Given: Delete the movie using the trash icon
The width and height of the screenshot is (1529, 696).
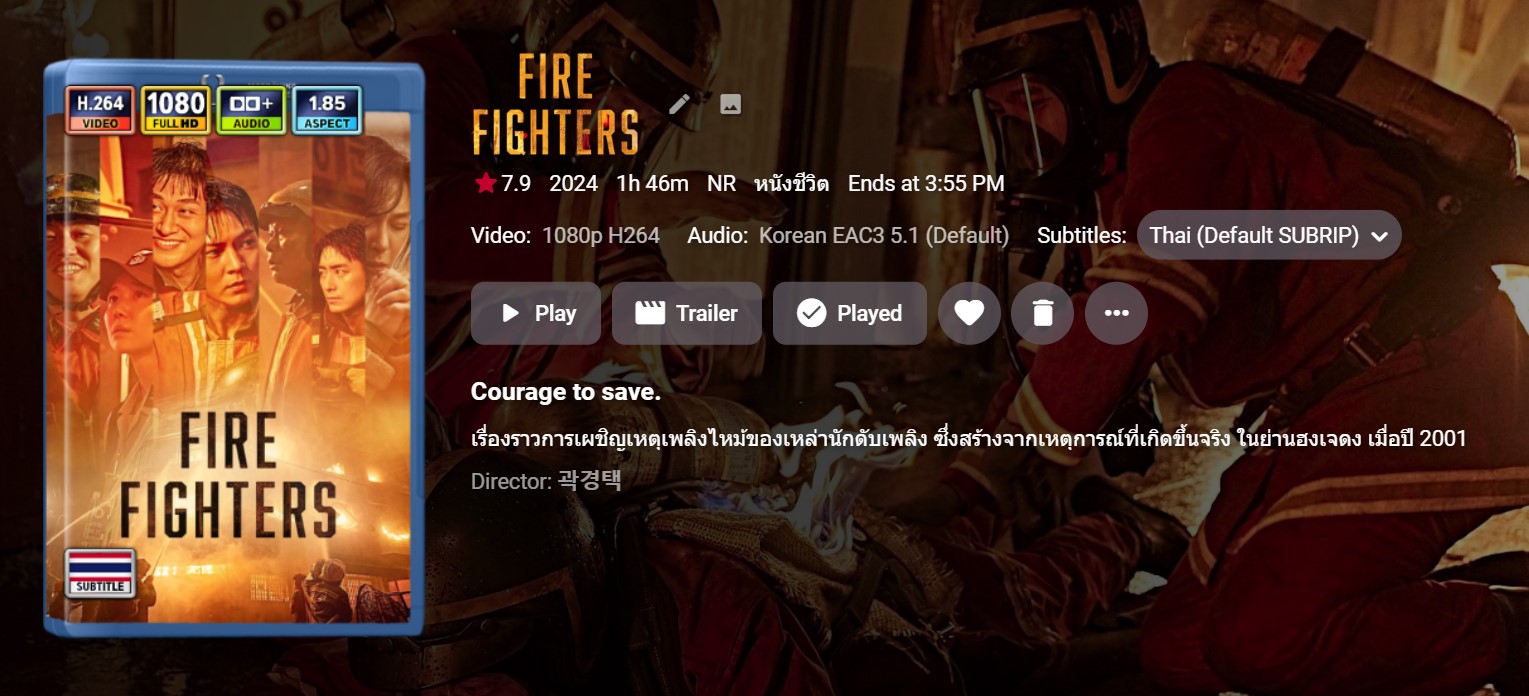Looking at the screenshot, I should pos(1043,313).
